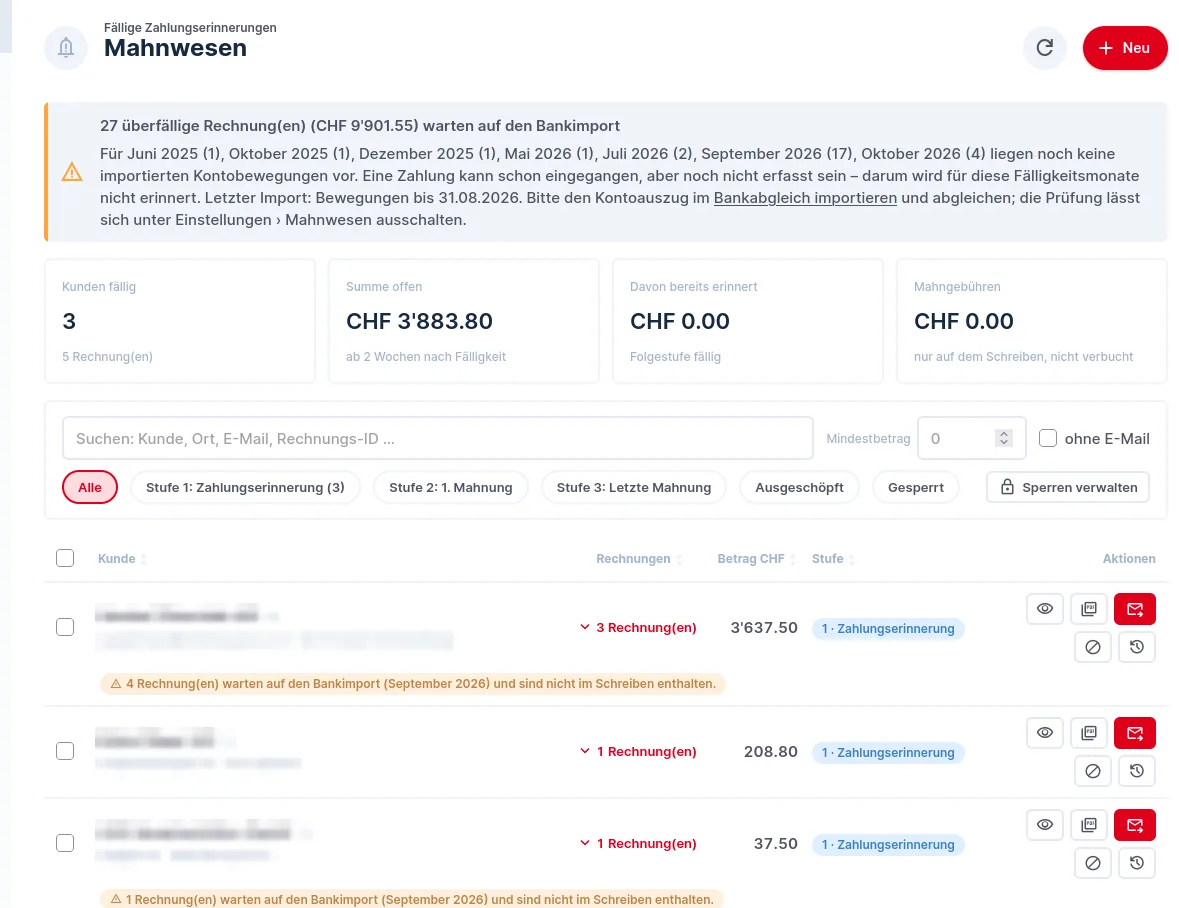
Task: Click the Mindestbetrag number field
Action: [971, 438]
